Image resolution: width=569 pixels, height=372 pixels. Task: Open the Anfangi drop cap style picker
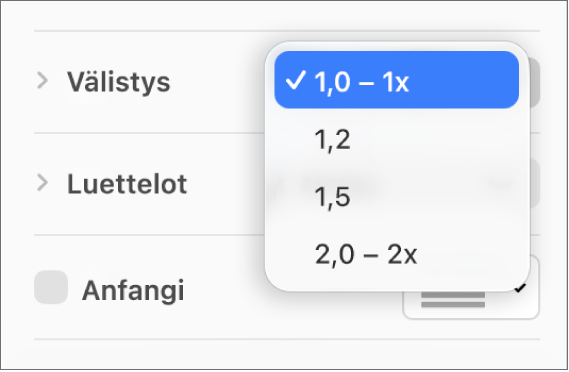pyautogui.click(x=471, y=287)
